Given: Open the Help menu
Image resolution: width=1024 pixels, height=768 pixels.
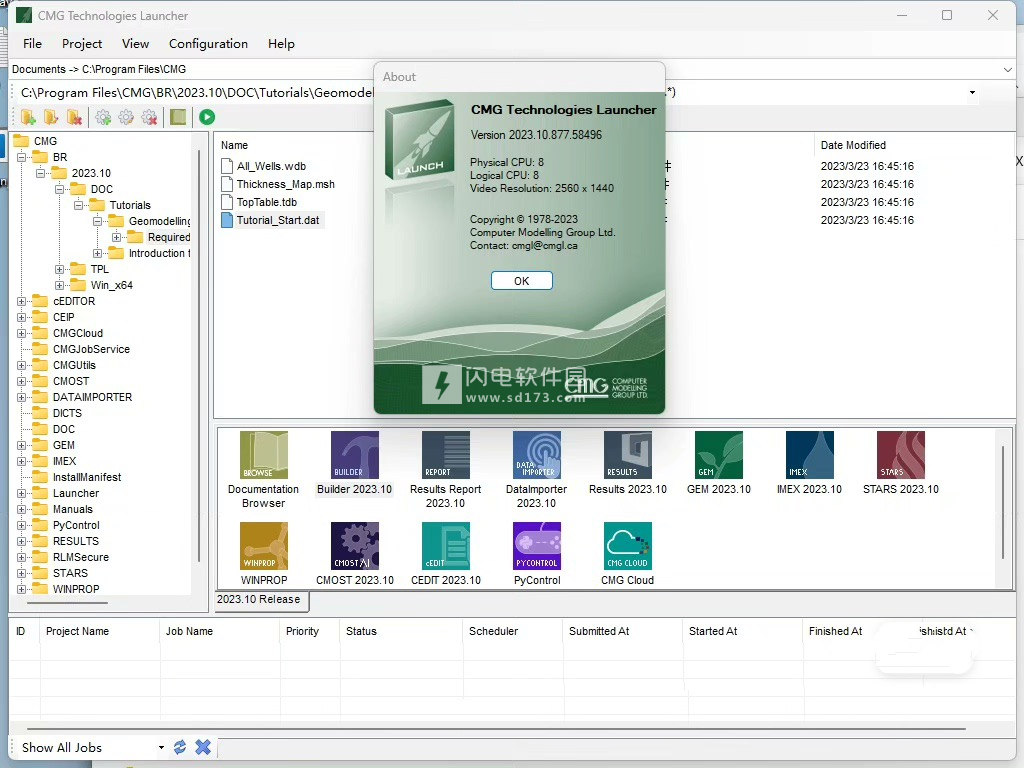Looking at the screenshot, I should click(281, 44).
